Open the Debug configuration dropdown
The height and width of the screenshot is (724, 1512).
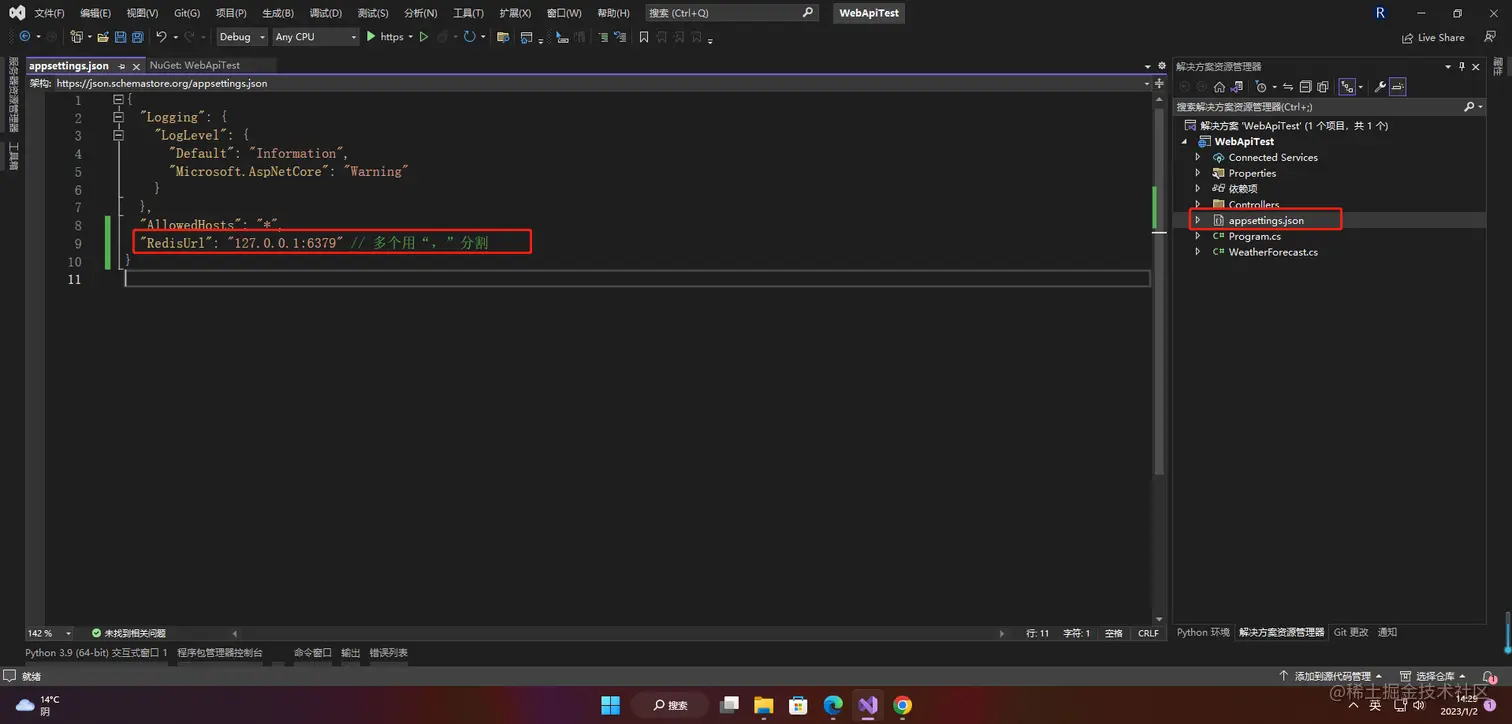click(242, 37)
